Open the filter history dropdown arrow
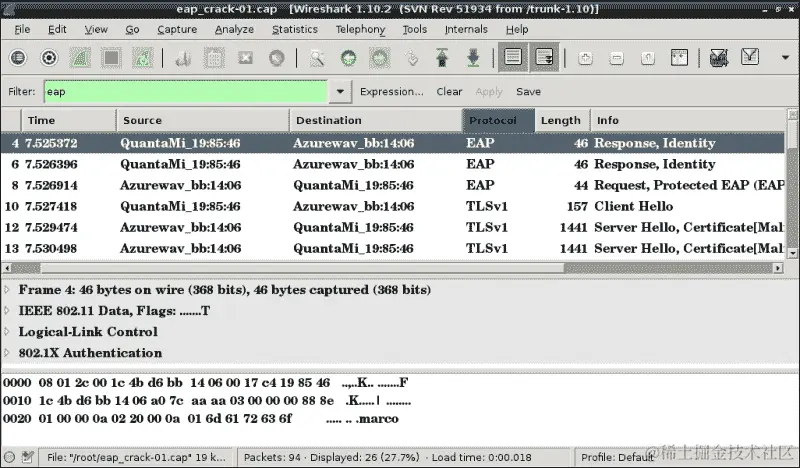Image resolution: width=800 pixels, height=468 pixels. tap(340, 92)
